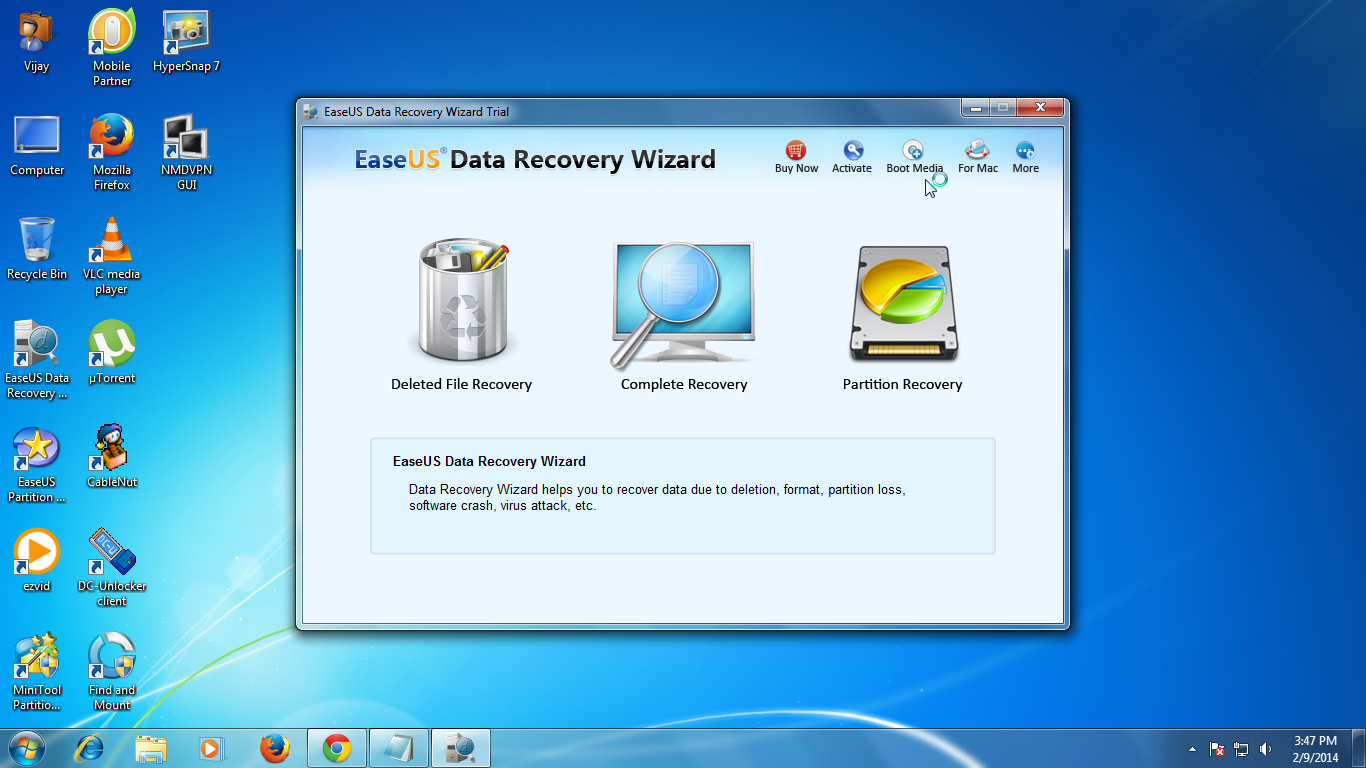
Task: Select the EaseUS Partition desktop shortcut
Action: 37,463
